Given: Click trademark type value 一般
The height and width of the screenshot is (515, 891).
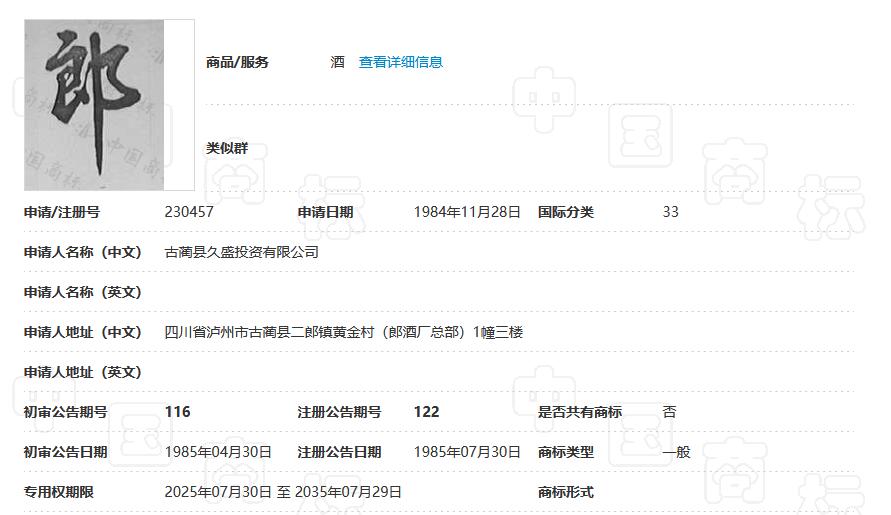Looking at the screenshot, I should point(676,452).
